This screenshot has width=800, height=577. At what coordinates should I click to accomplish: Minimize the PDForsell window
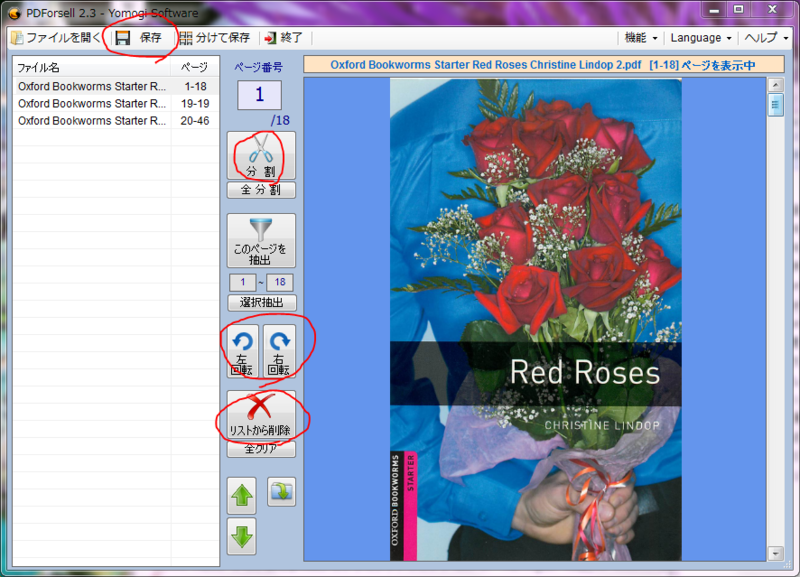pyautogui.click(x=714, y=10)
